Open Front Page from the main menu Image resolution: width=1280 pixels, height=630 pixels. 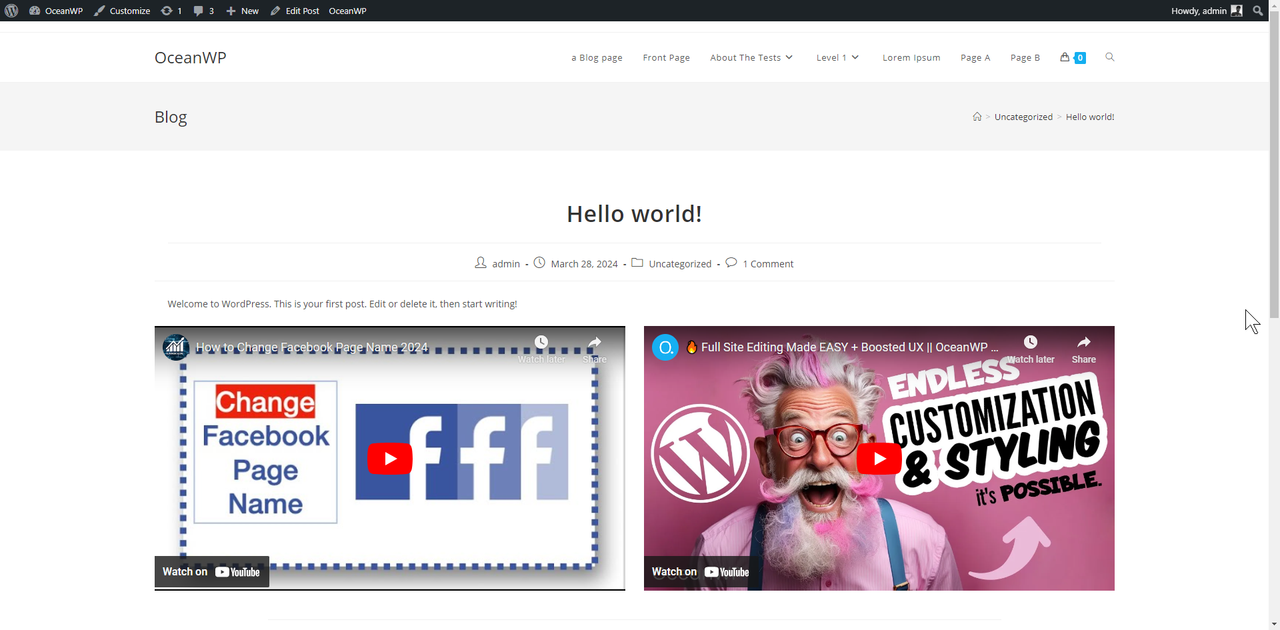666,57
